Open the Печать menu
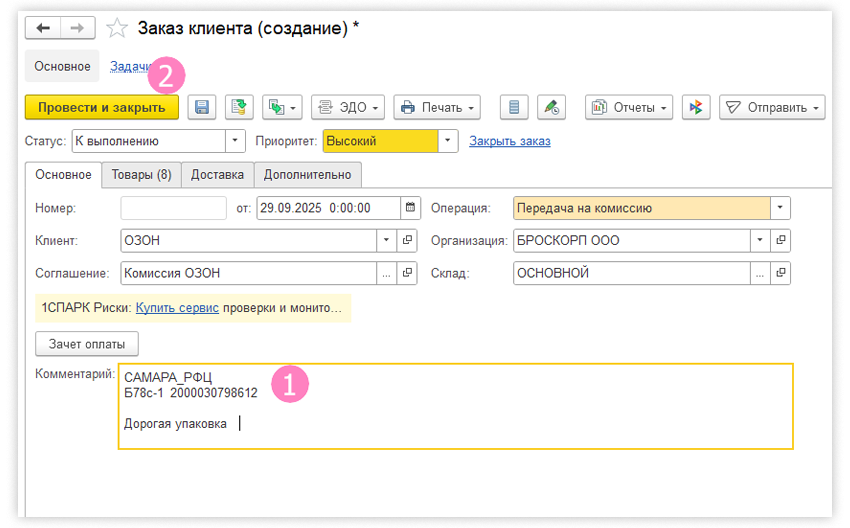The height and width of the screenshot is (528, 850). 437,107
